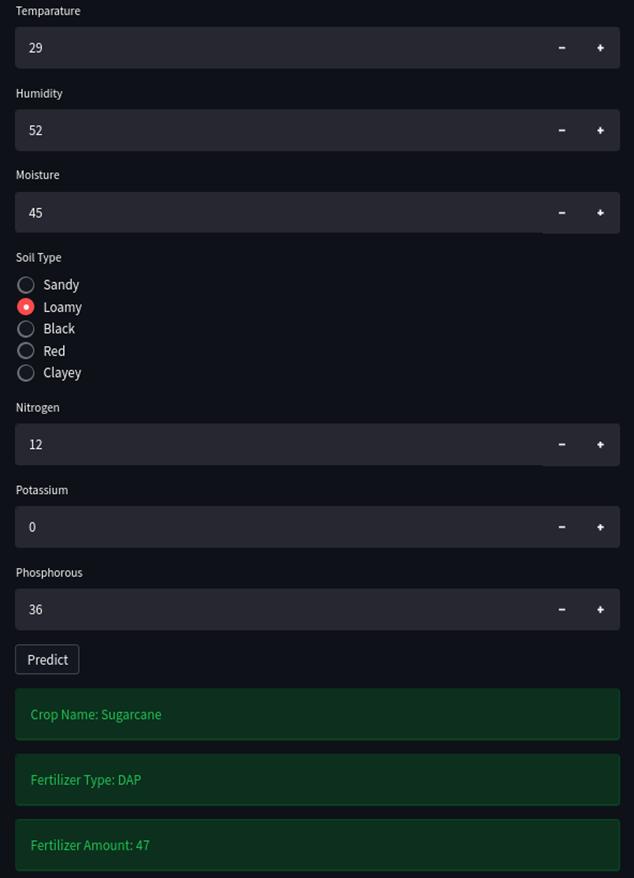Image resolution: width=634 pixels, height=878 pixels.
Task: Increase Nitrogen using the plus icon
Action: [600, 444]
